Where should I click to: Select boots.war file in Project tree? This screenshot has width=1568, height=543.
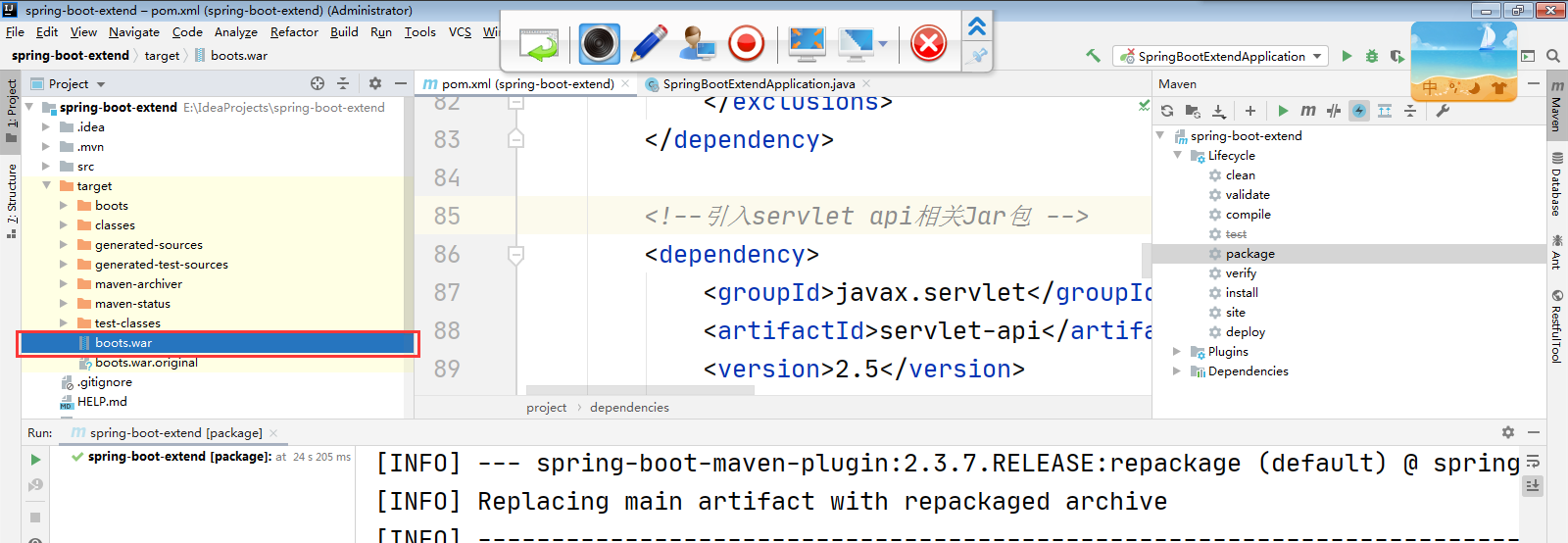123,343
